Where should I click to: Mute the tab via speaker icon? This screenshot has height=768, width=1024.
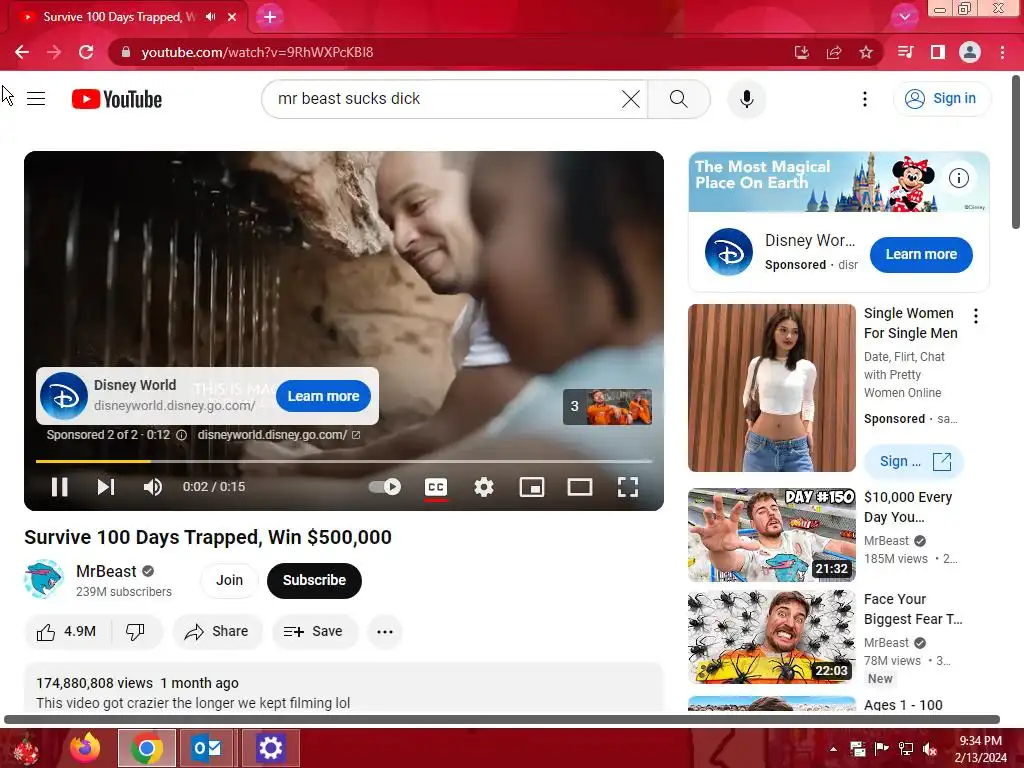point(210,17)
